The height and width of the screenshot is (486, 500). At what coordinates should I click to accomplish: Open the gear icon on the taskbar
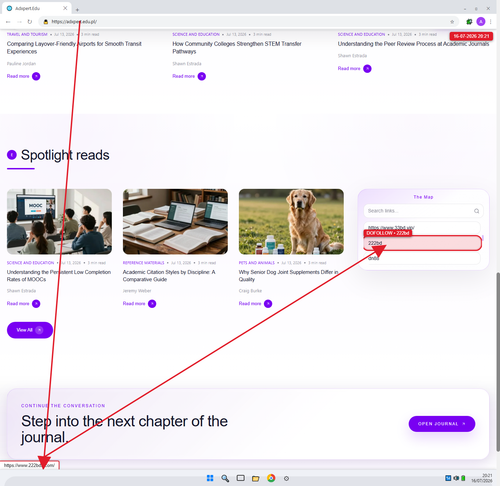click(x=286, y=479)
